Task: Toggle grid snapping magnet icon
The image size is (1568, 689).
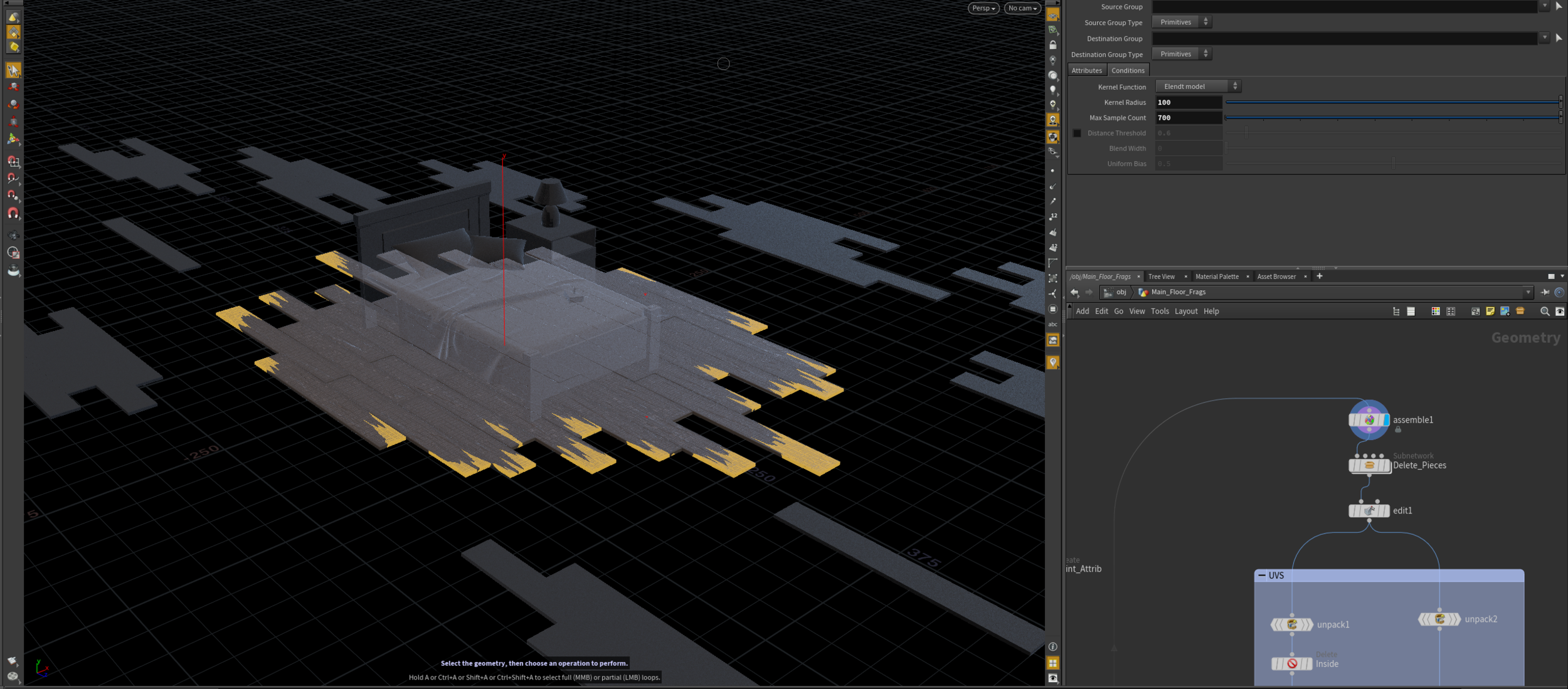Action: (x=13, y=162)
